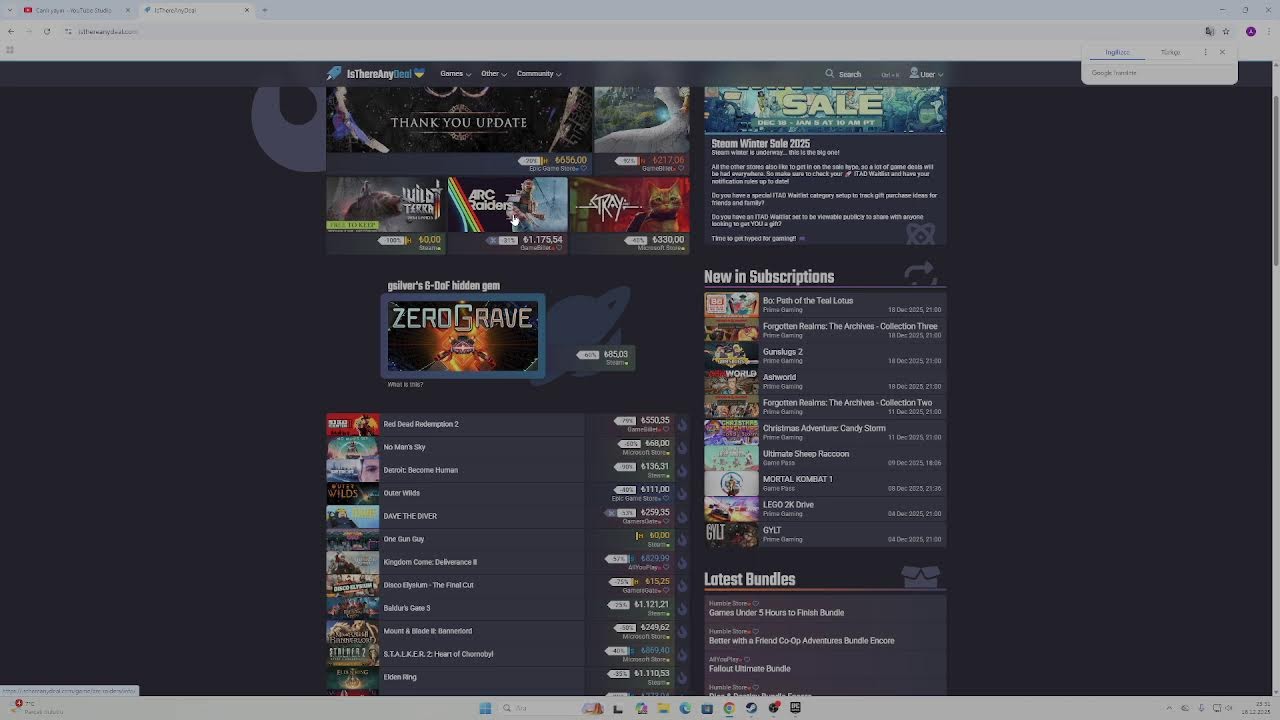1280x720 pixels.
Task: Click the page vertical scrollbar
Action: tap(1275, 180)
